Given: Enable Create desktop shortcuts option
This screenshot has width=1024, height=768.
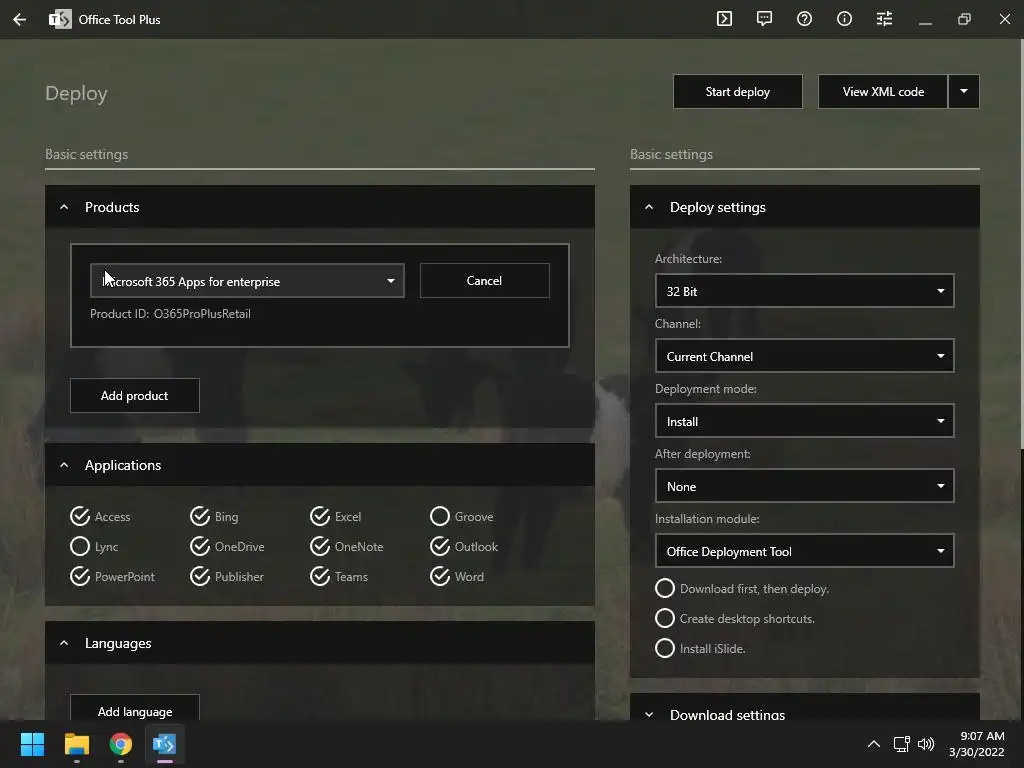Looking at the screenshot, I should [x=735, y=618].
